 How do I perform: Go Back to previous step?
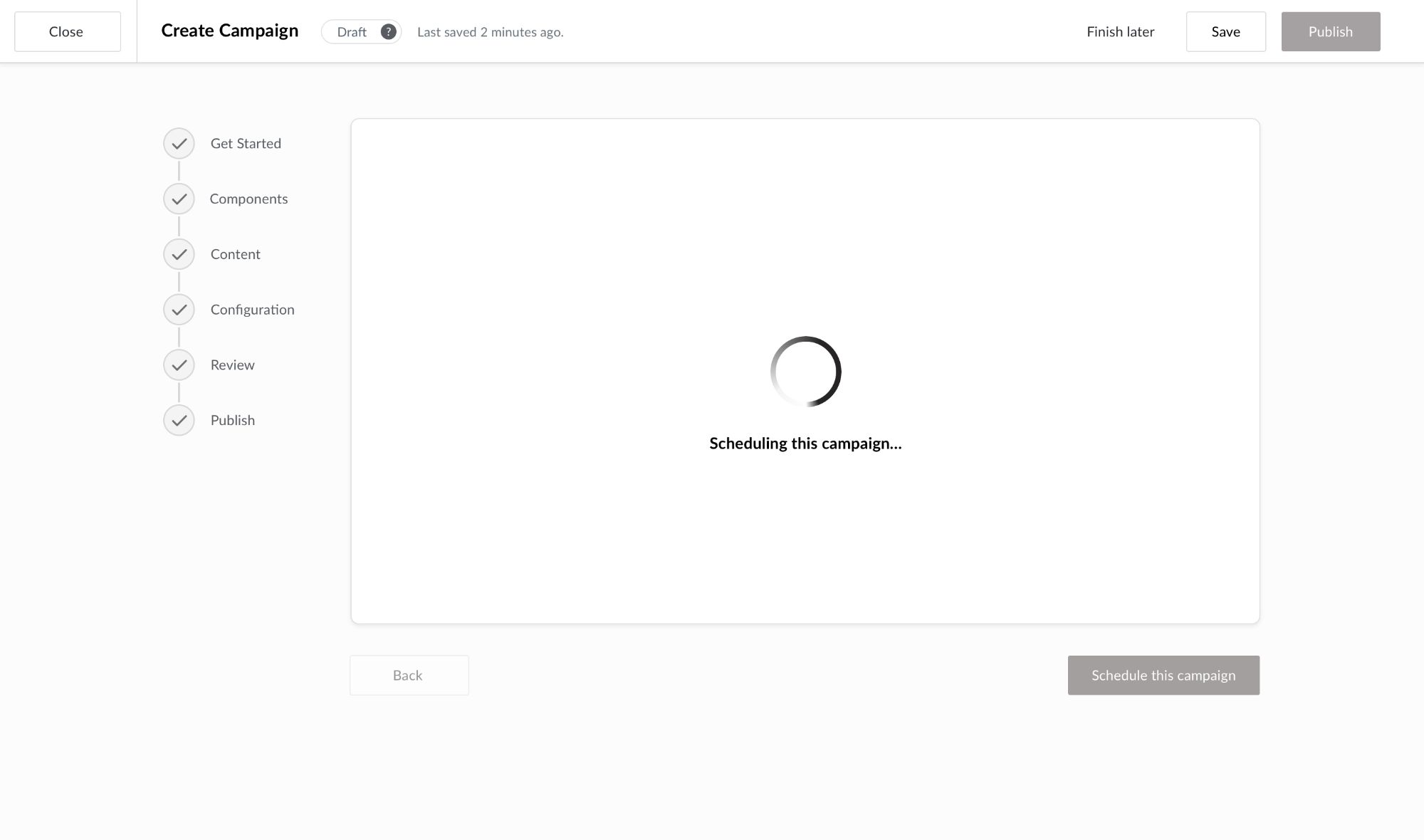[409, 676]
